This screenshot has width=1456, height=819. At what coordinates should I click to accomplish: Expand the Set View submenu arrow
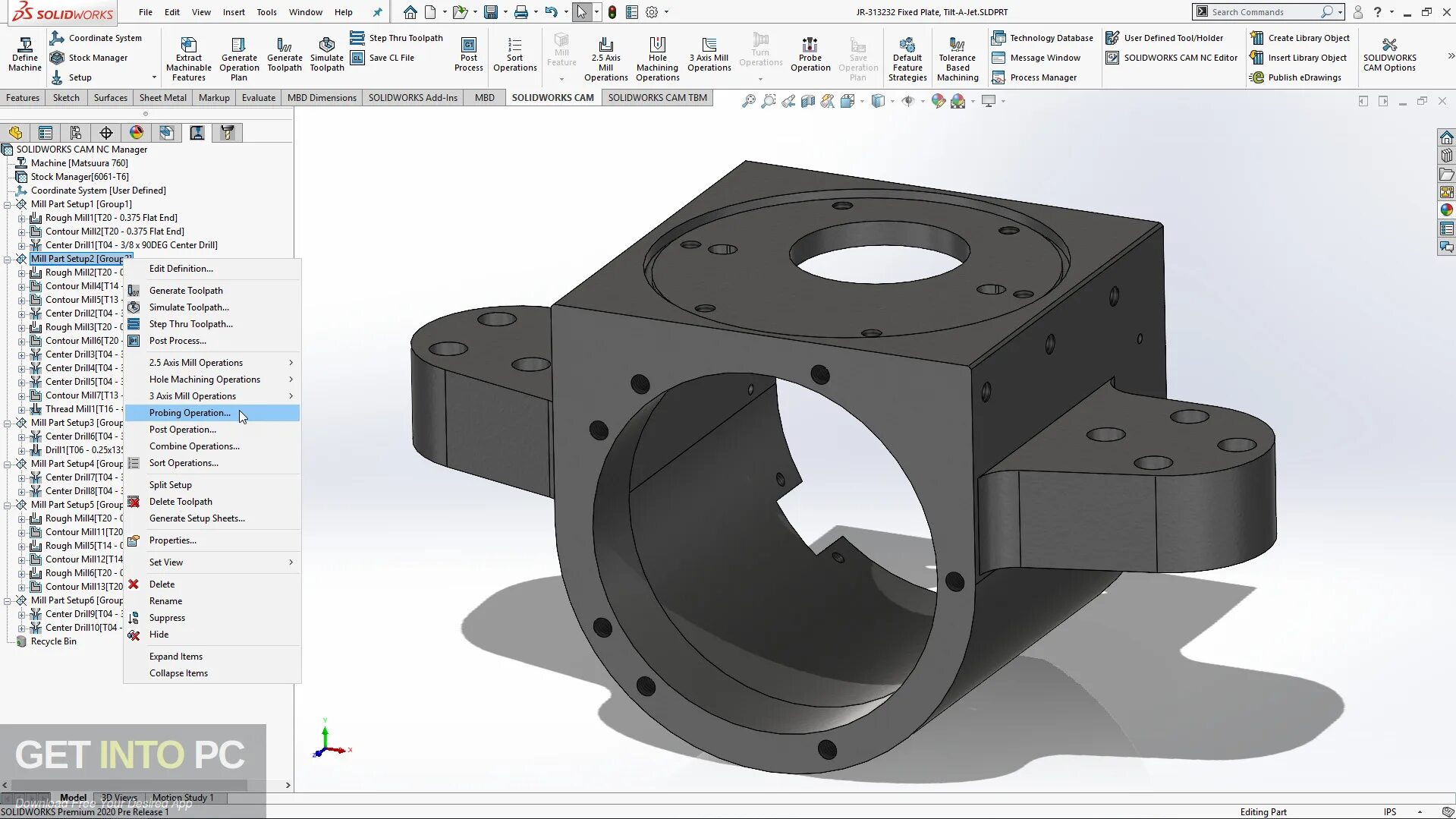[x=291, y=562]
